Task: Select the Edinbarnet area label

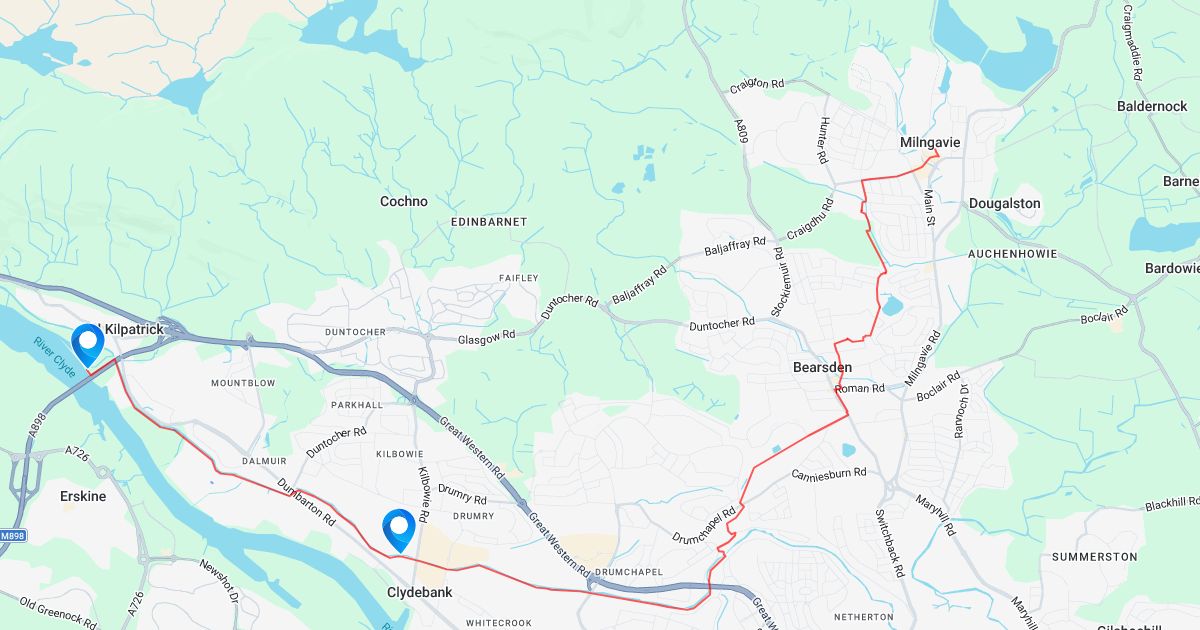Action: pos(489,221)
